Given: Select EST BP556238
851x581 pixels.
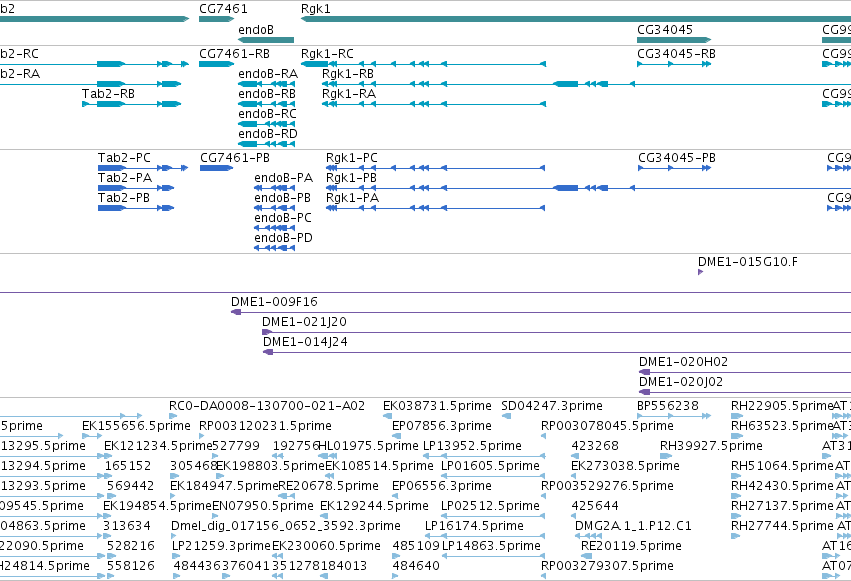Looking at the screenshot, I should [668, 406].
